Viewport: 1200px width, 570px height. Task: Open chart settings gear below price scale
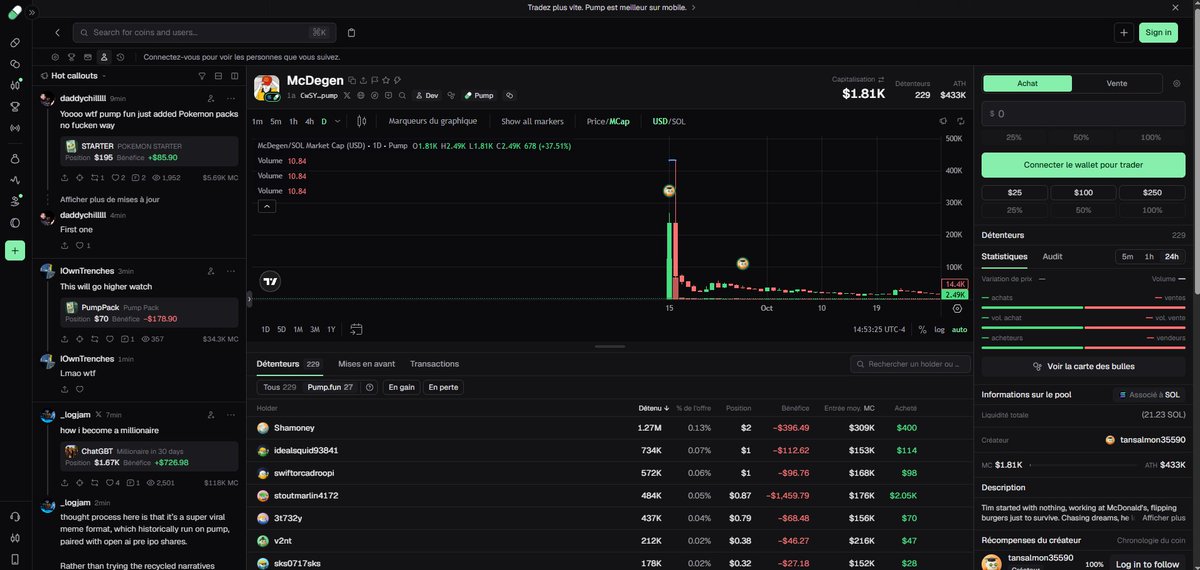click(957, 309)
